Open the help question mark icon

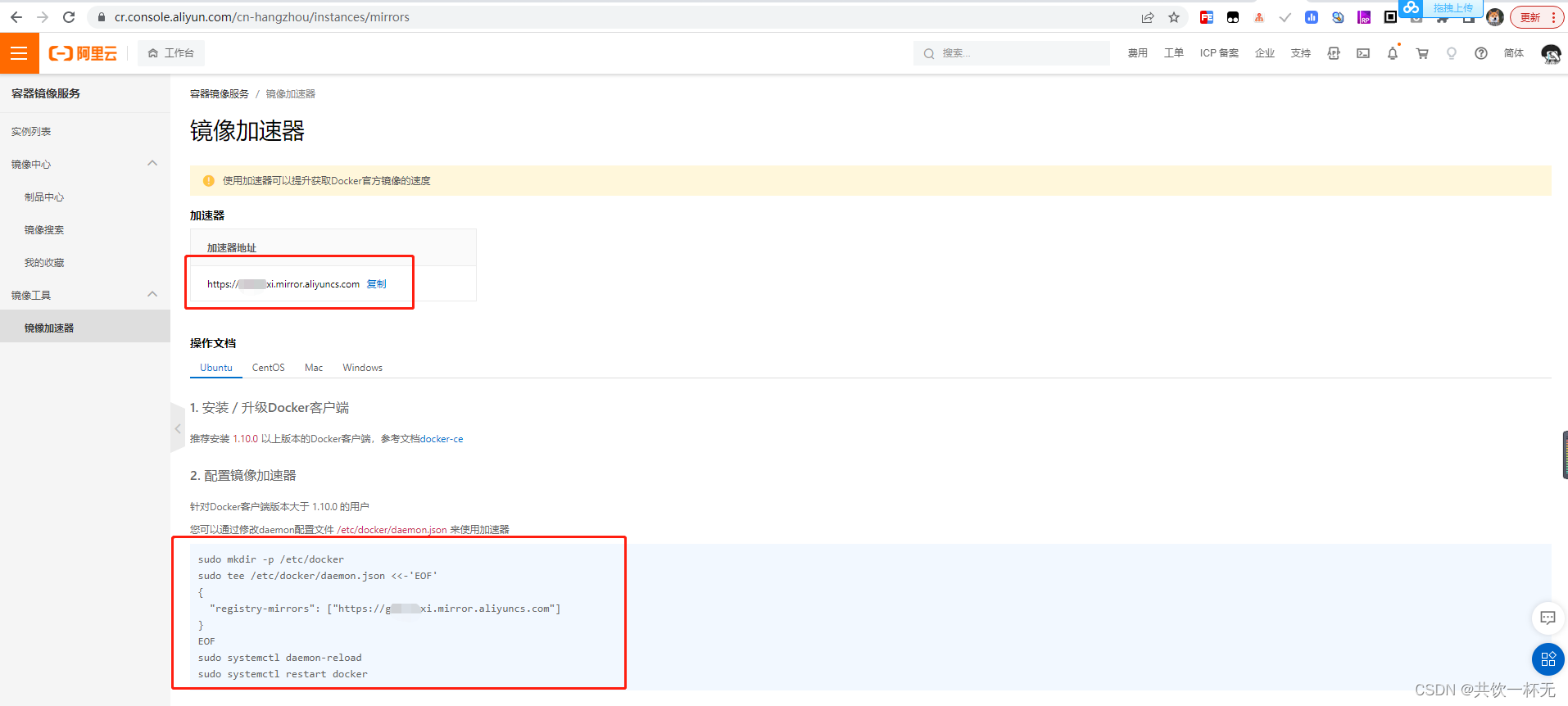[x=1481, y=53]
